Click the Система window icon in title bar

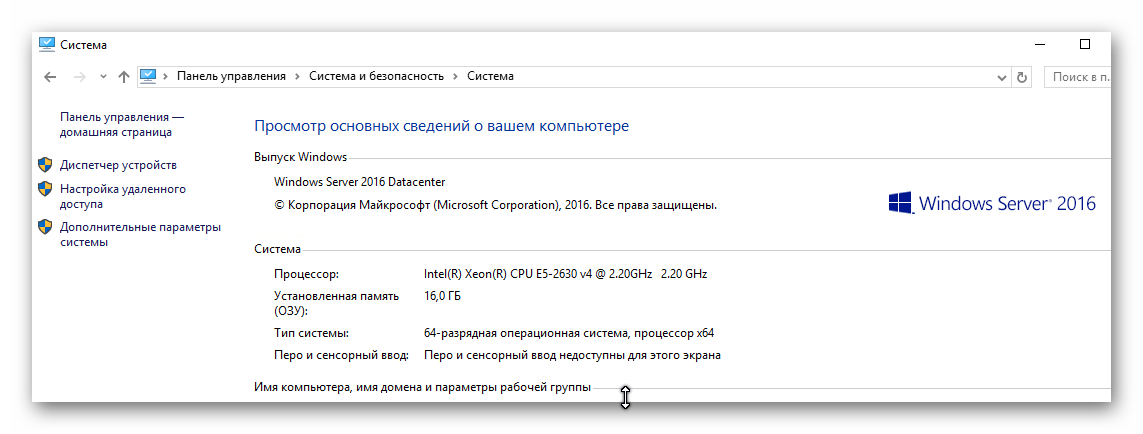[46, 45]
